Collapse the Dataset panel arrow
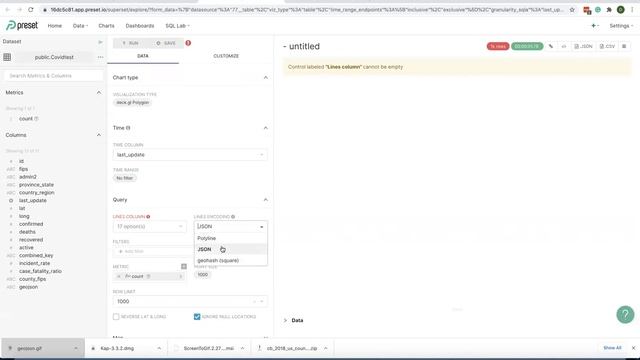The height and width of the screenshot is (360, 640). click(x=100, y=42)
